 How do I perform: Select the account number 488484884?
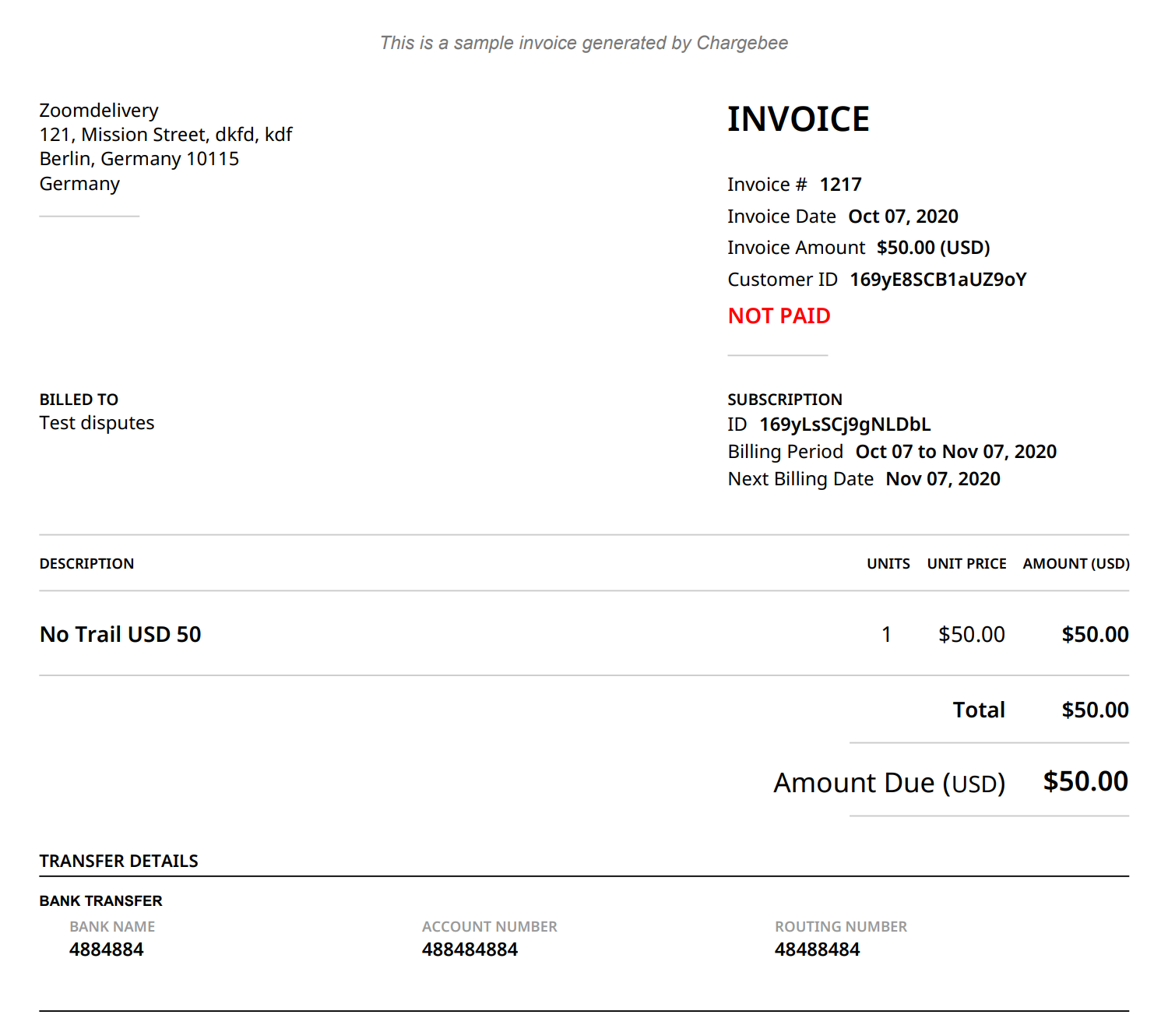470,950
